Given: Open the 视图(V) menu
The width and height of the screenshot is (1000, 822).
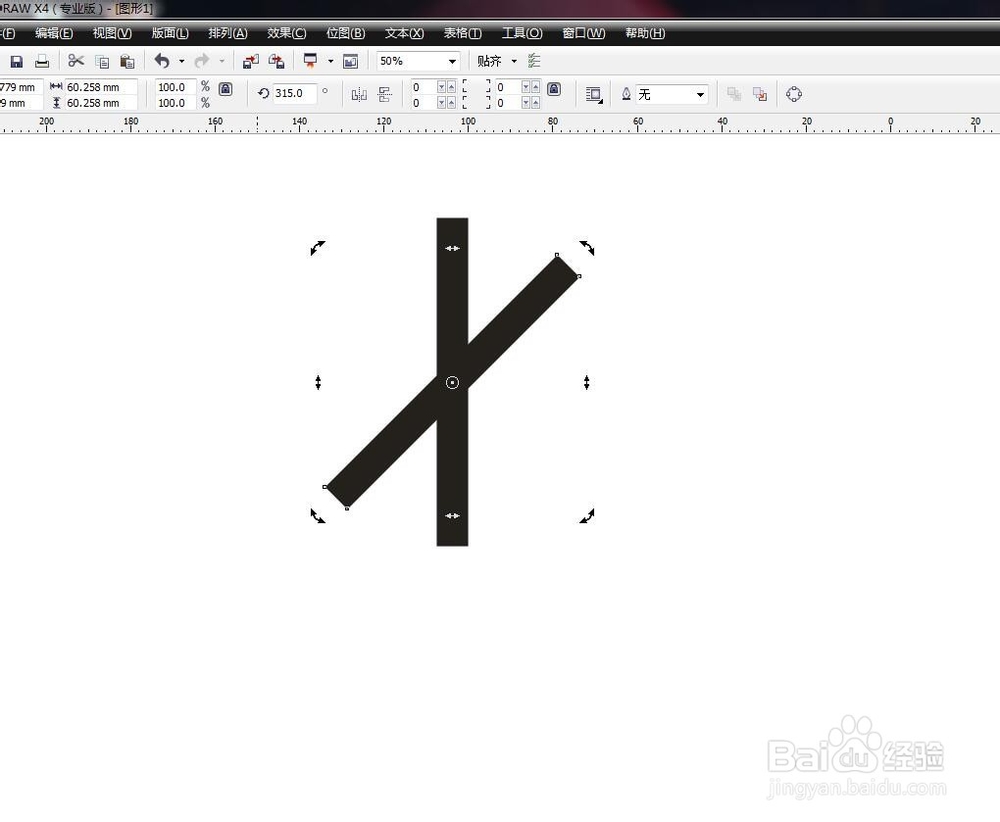Looking at the screenshot, I should [112, 33].
